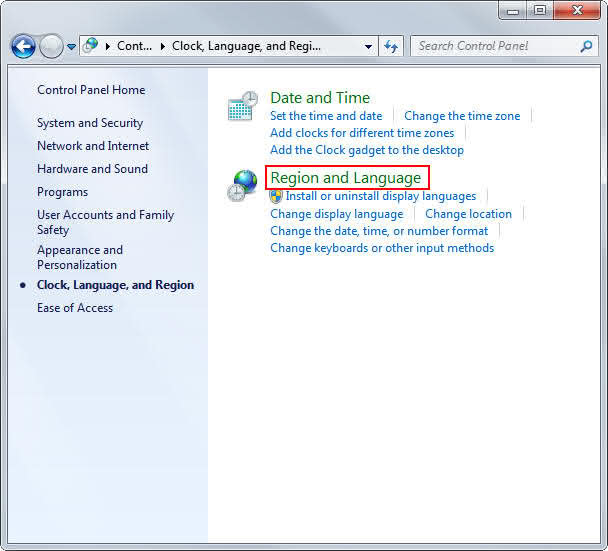The width and height of the screenshot is (608, 551).
Task: Open the Region and Language heading
Action: (345, 178)
